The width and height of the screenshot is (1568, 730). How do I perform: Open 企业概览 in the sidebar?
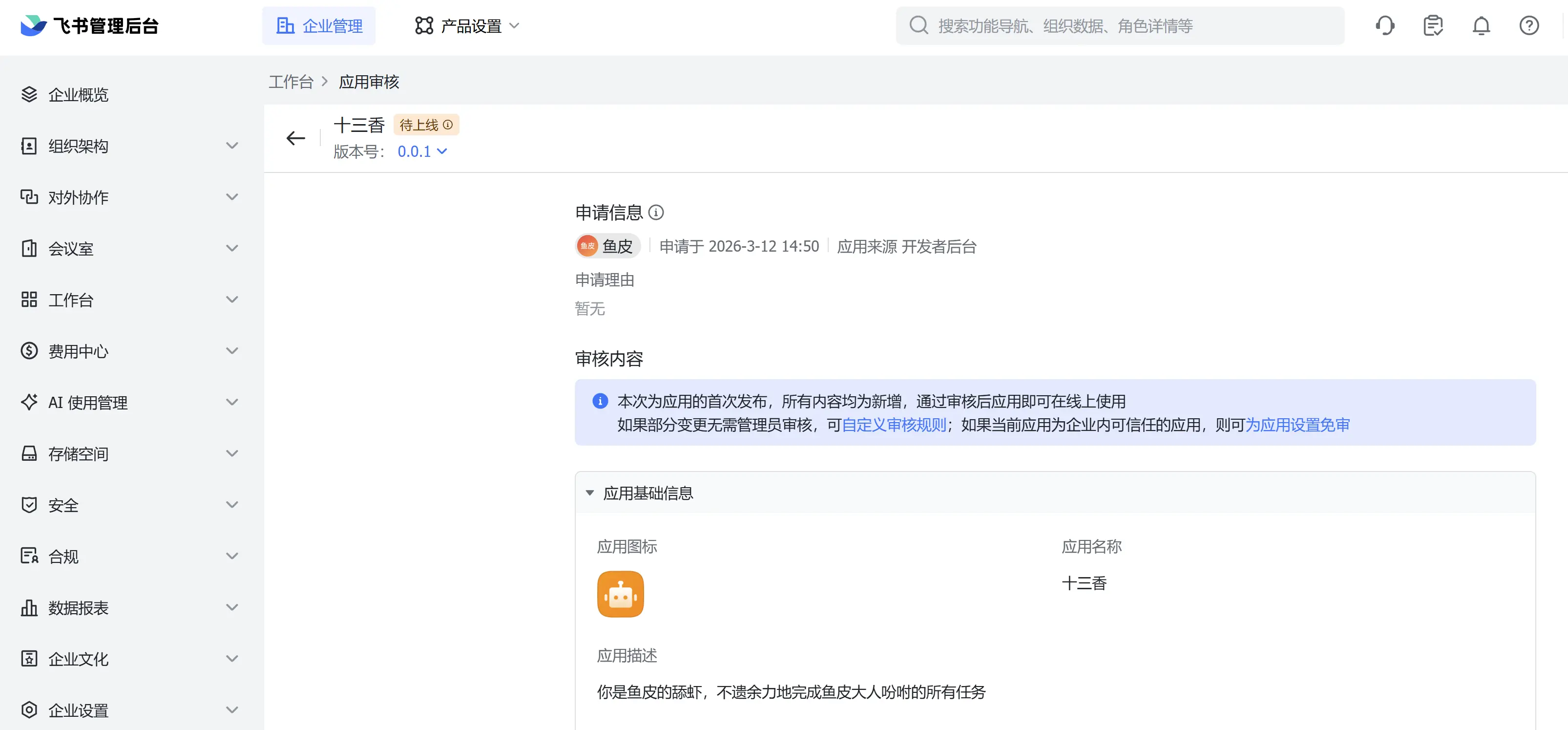(x=78, y=94)
